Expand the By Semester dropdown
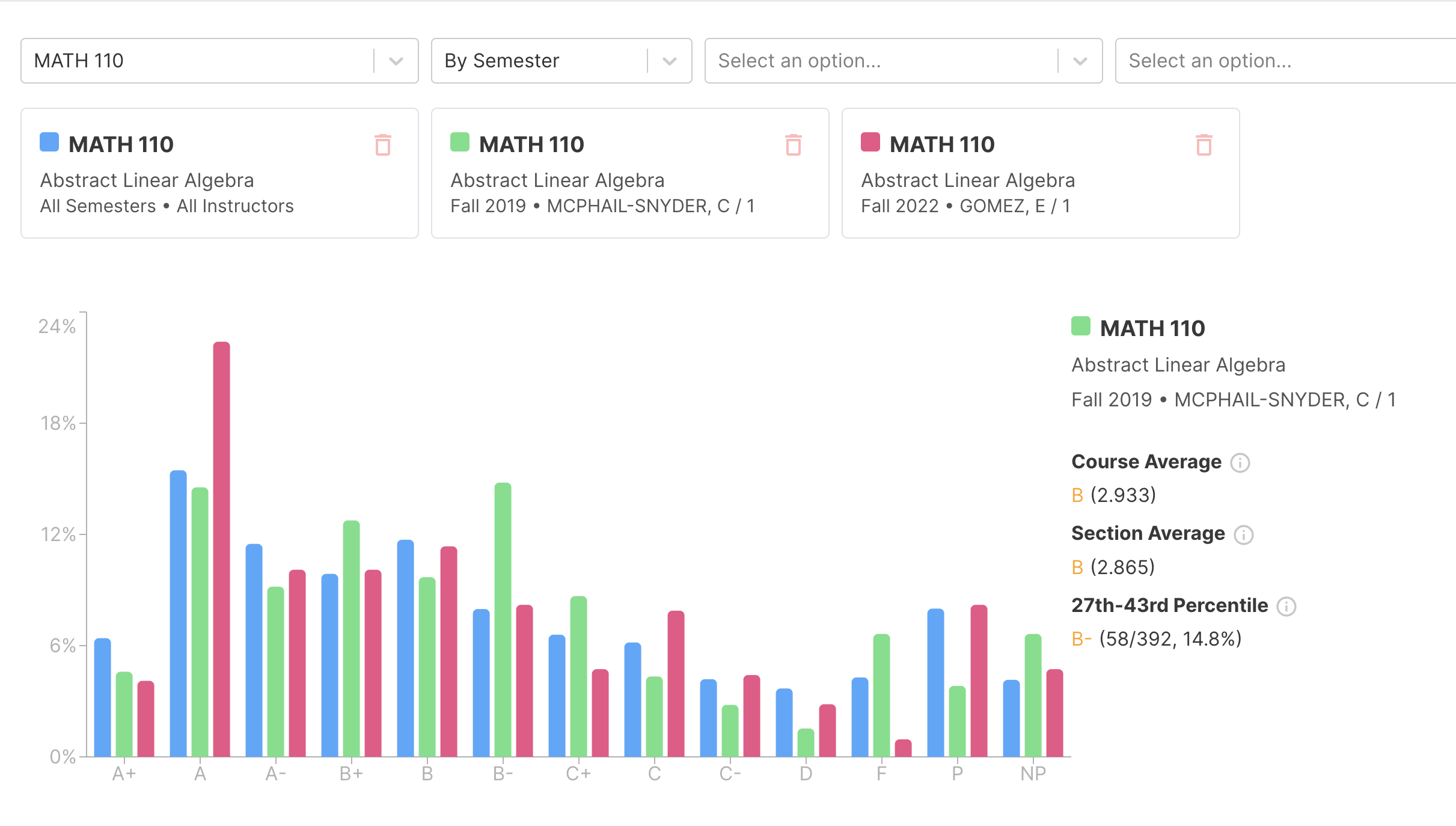Image resolution: width=1456 pixels, height=826 pixels. pos(669,61)
